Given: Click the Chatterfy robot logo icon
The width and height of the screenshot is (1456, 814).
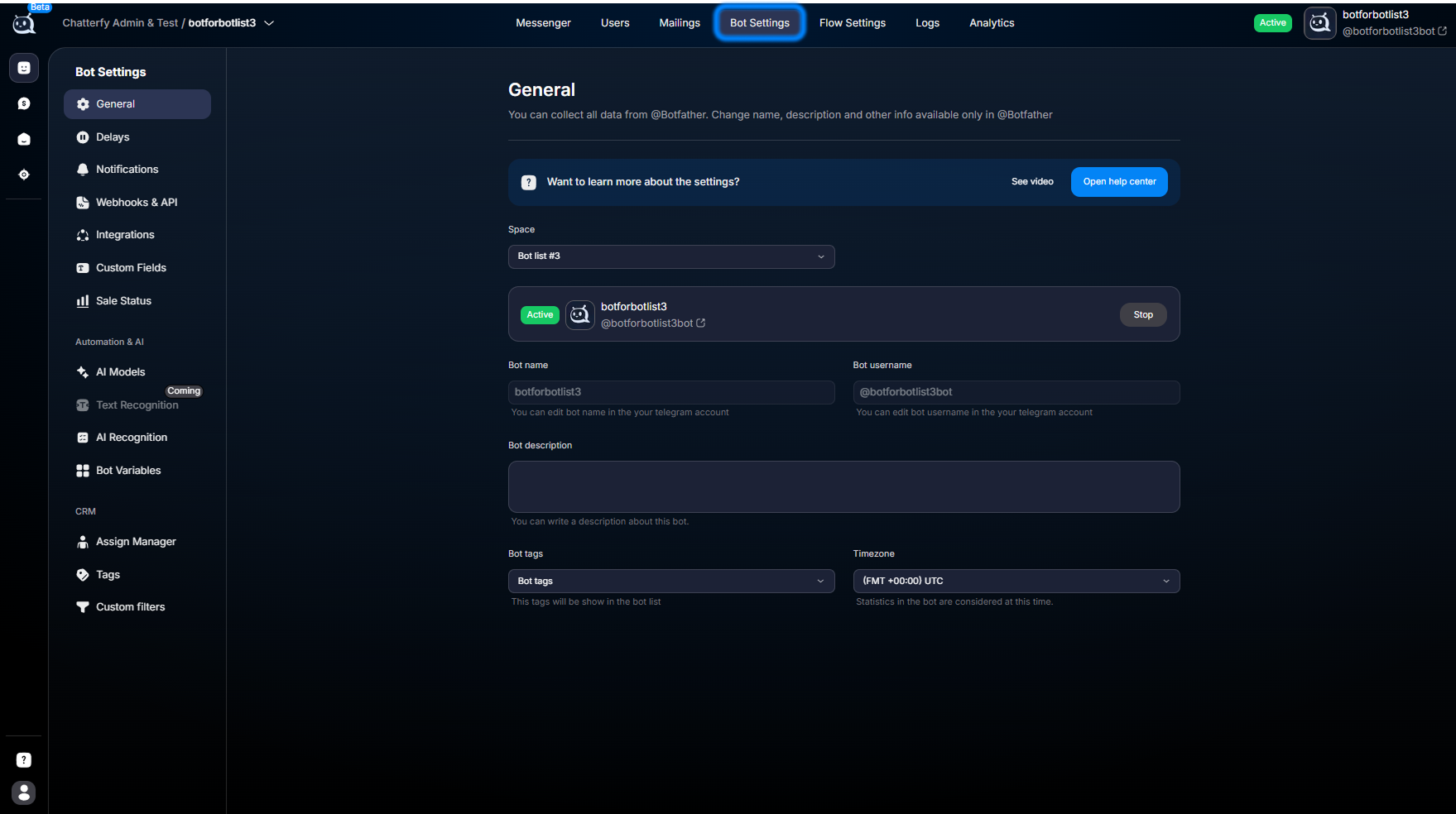Looking at the screenshot, I should pos(24,23).
